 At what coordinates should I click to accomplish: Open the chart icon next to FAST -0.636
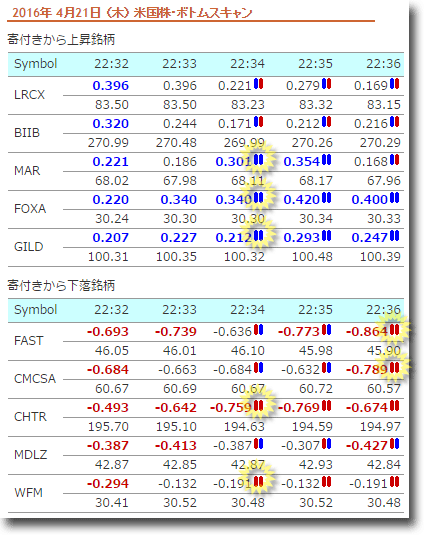tap(259, 330)
